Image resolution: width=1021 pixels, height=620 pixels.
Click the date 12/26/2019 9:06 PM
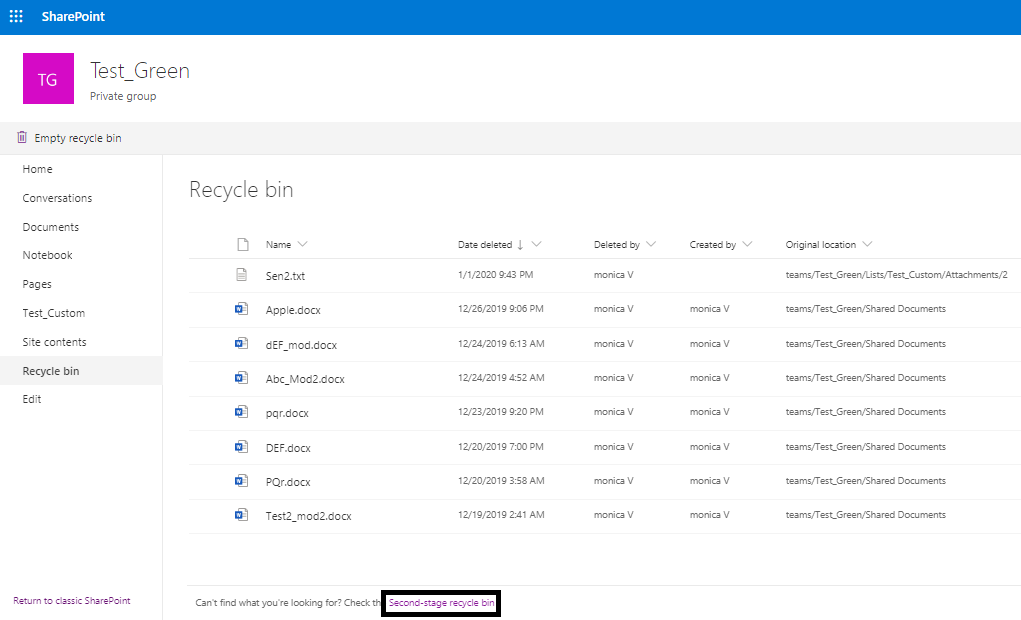501,309
